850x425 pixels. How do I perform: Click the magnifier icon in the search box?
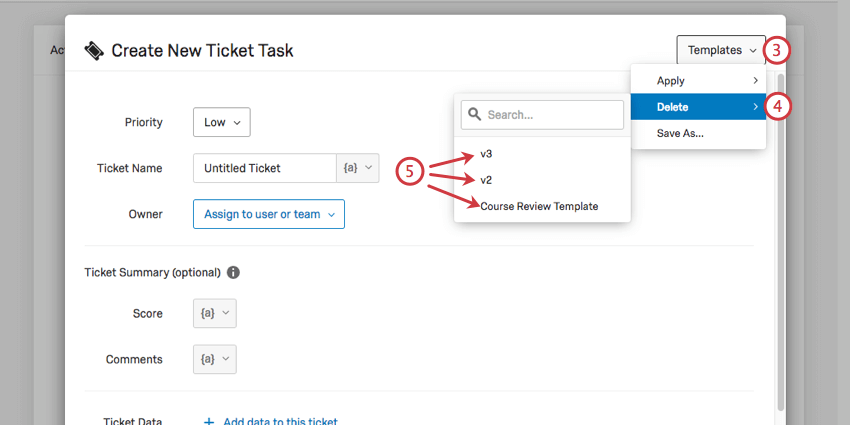pyautogui.click(x=474, y=115)
